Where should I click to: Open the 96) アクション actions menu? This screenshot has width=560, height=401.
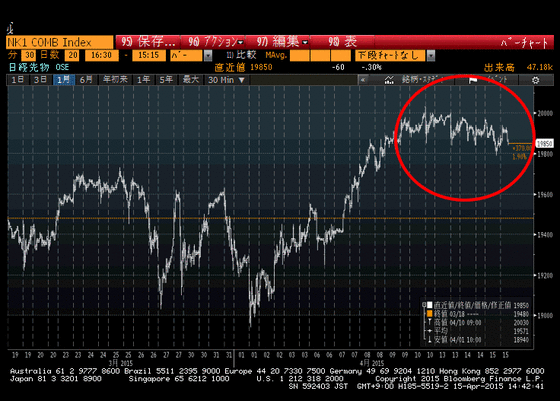click(x=214, y=42)
